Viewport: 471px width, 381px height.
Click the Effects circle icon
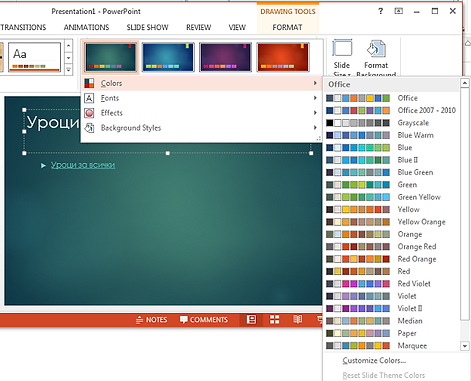89,113
